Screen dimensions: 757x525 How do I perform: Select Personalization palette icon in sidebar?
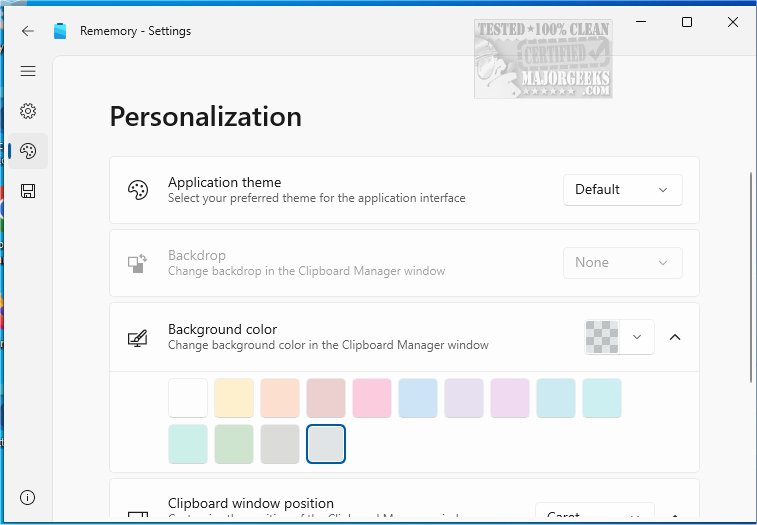[x=28, y=151]
